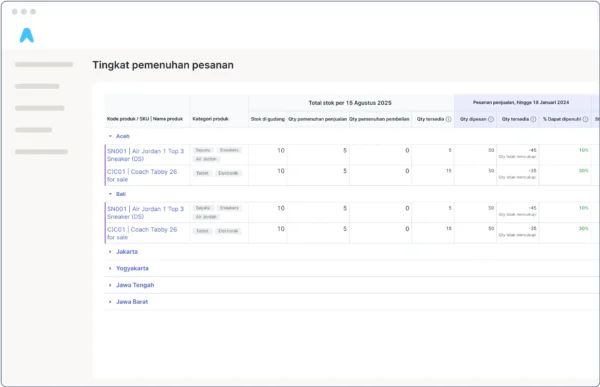The image size is (600, 387).
Task: Open info icon for Qty tersedia in Pesanan penjualan
Action: [533, 119]
